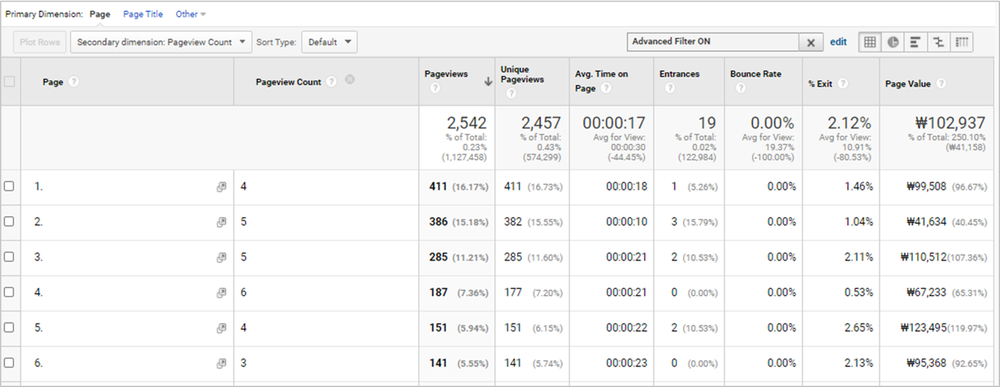Select the comparison view icon
The width and height of the screenshot is (1000, 387).
point(938,42)
